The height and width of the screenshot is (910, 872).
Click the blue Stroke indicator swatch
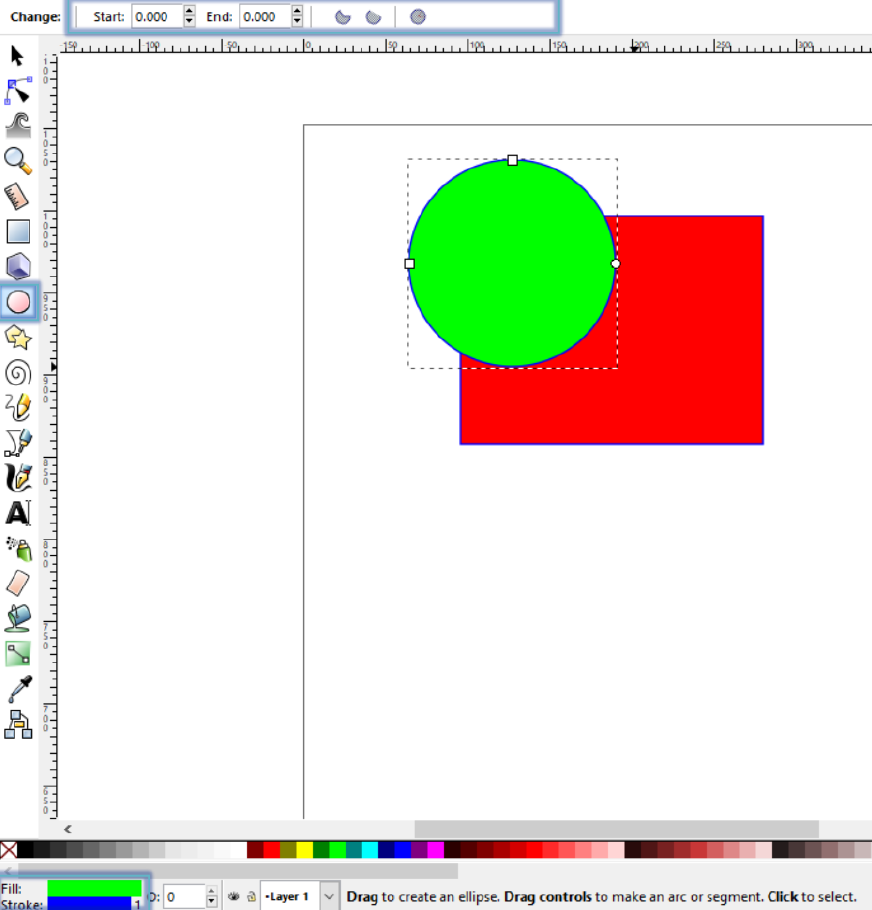pyautogui.click(x=89, y=904)
